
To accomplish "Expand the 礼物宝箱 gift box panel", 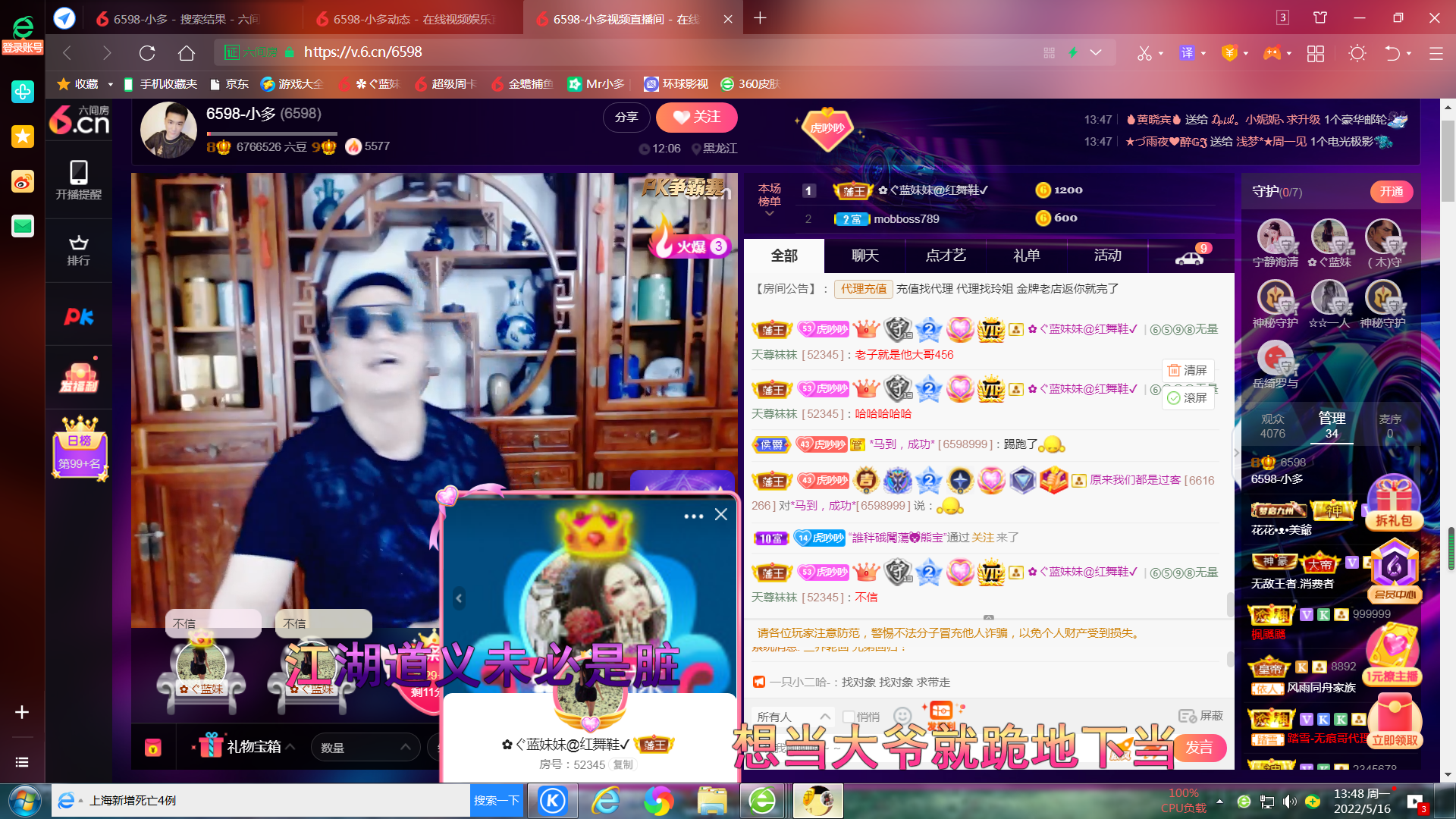I will [x=247, y=747].
